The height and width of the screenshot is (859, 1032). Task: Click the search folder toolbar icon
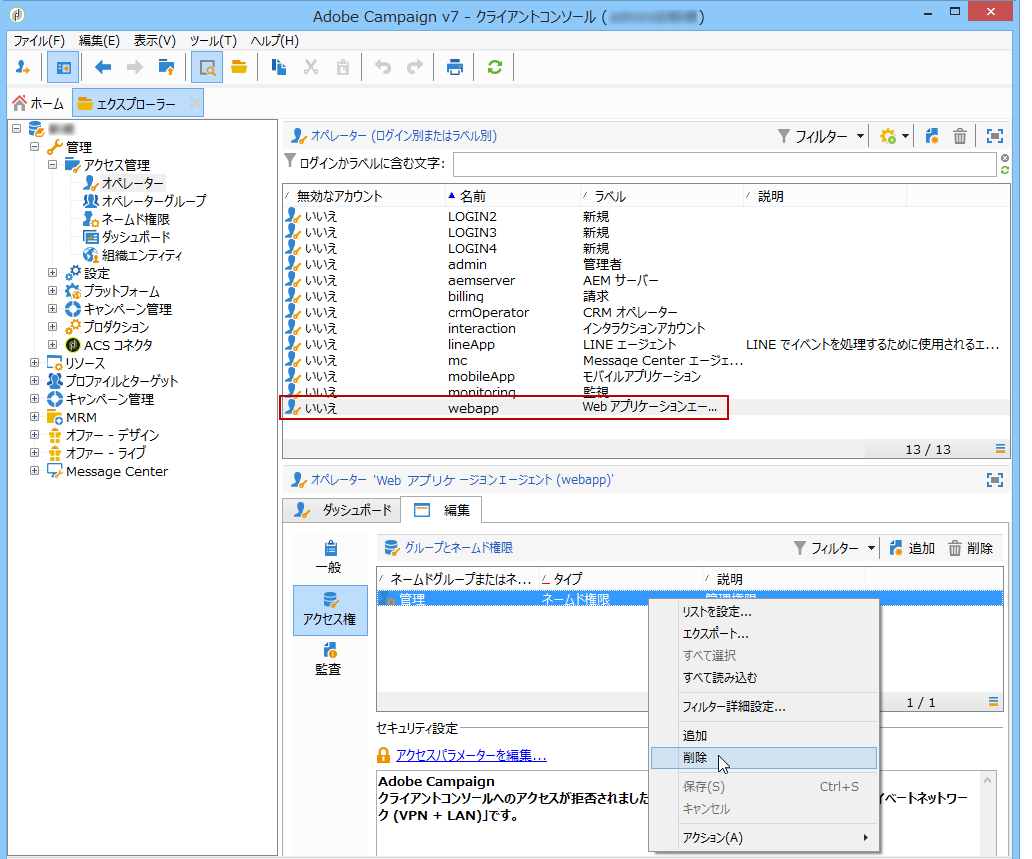click(207, 67)
